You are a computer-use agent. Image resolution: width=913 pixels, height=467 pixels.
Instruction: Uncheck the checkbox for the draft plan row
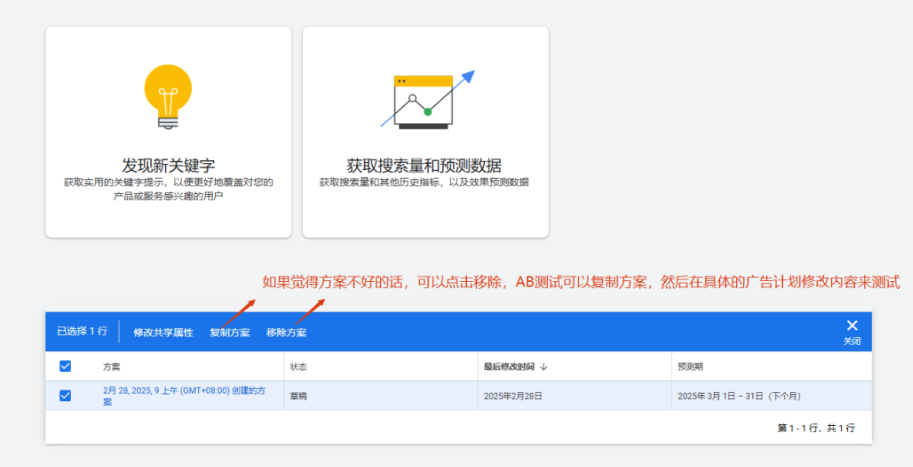[65, 396]
